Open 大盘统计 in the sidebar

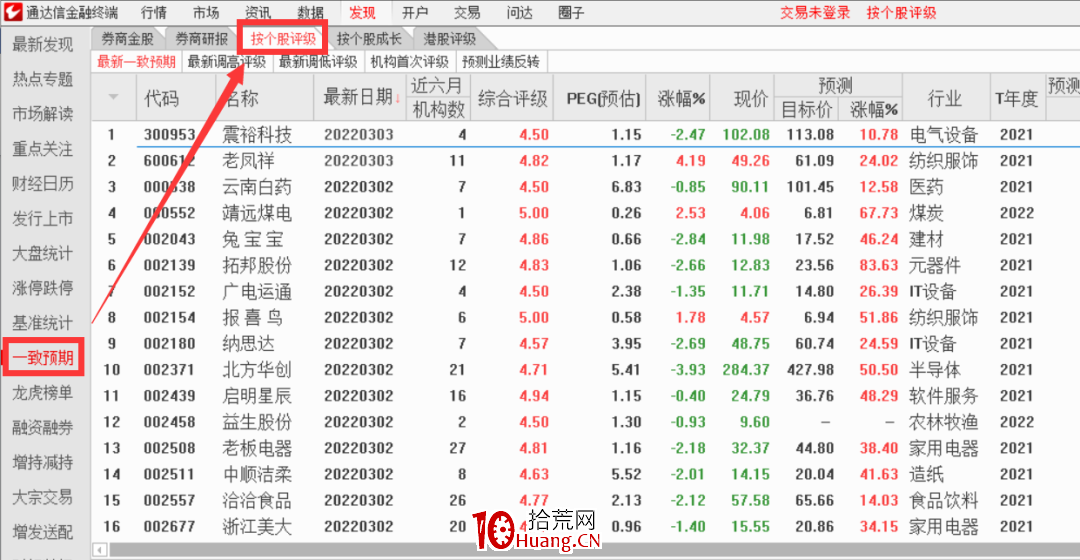(43, 253)
